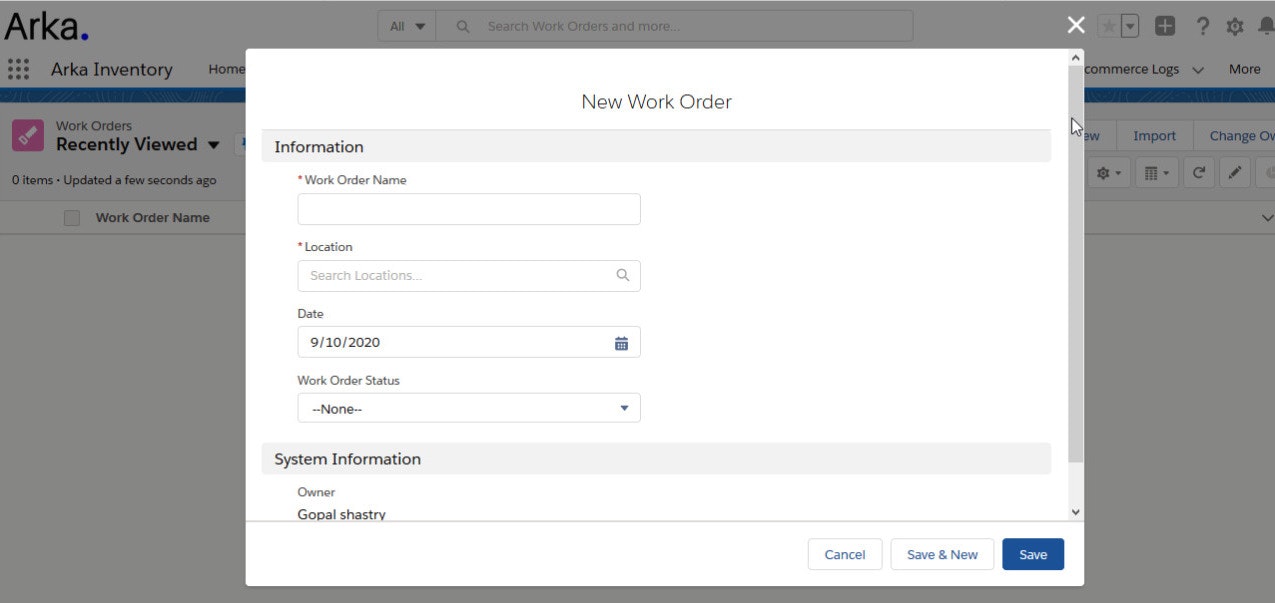The height and width of the screenshot is (603, 1275).
Task: Click the dialog vertical scrollbar thumb
Action: click(x=1076, y=264)
